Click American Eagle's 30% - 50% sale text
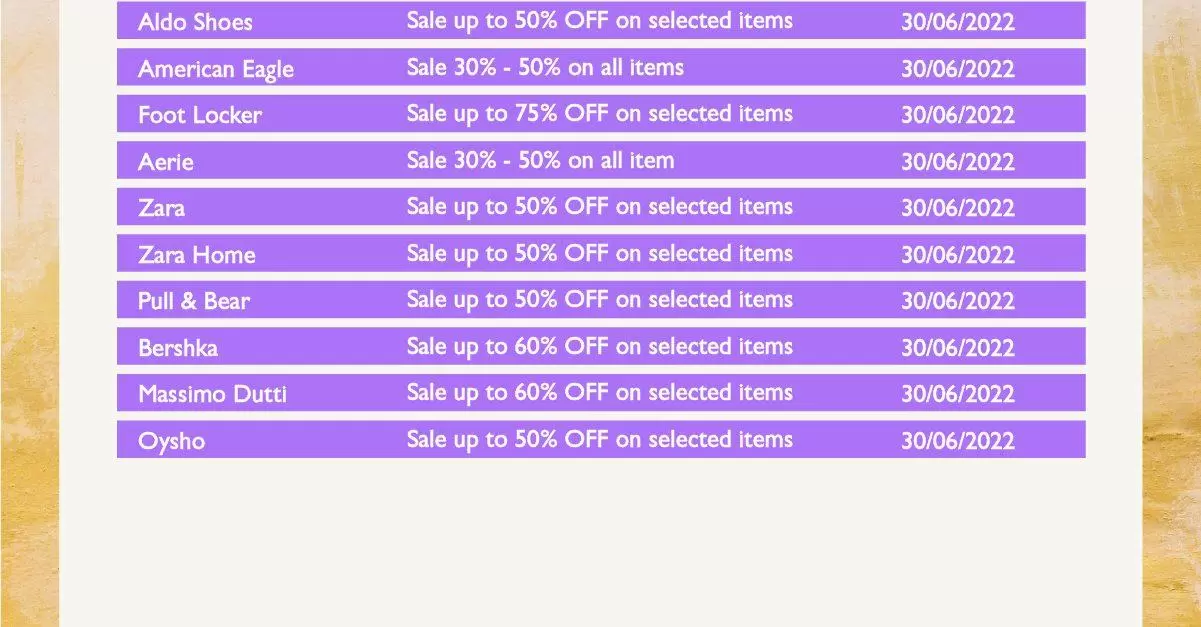Image resolution: width=1201 pixels, height=627 pixels. [x=545, y=68]
